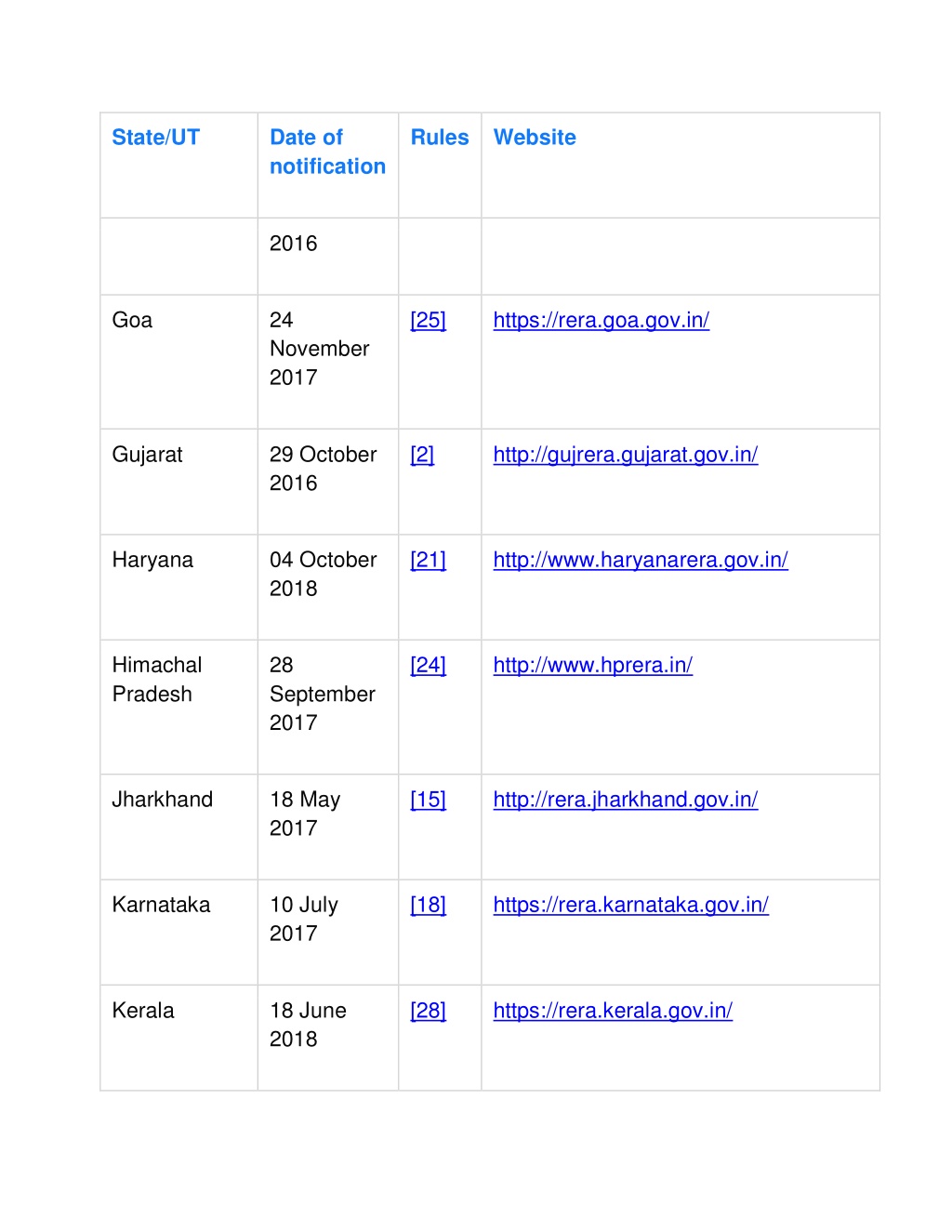Visit the rera.kerala.gov.in link
952x1232 pixels.
click(613, 1011)
